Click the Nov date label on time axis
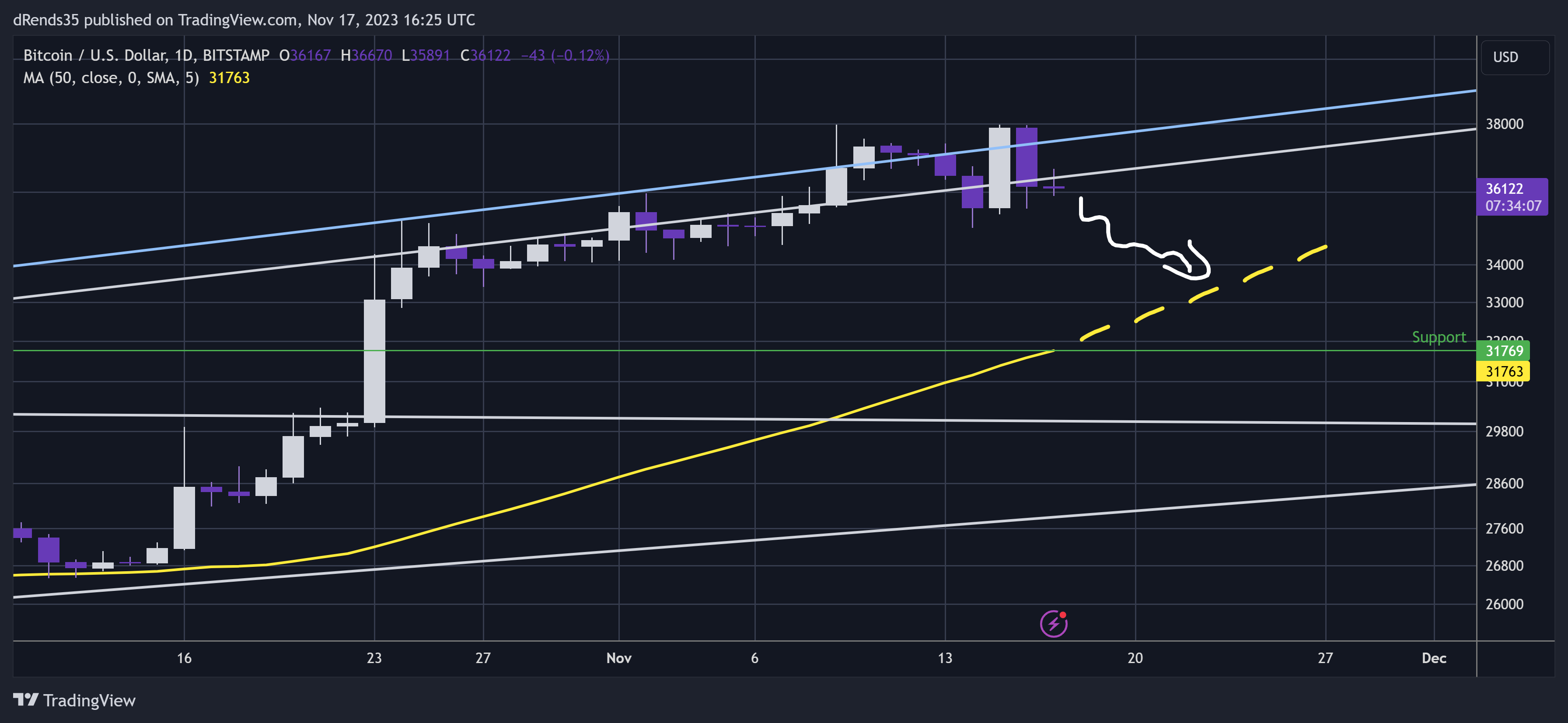 (x=618, y=658)
